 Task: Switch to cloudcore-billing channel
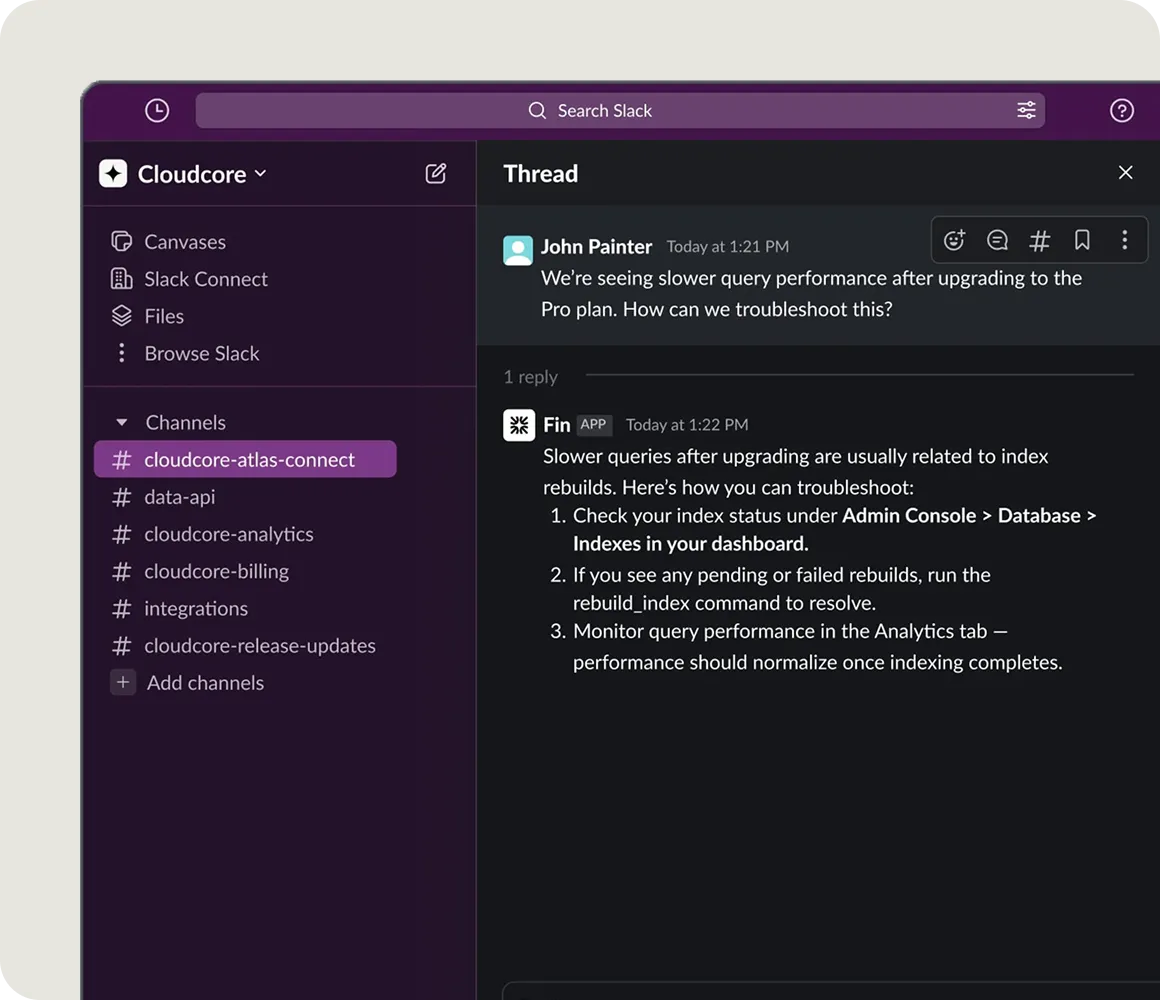(x=216, y=571)
